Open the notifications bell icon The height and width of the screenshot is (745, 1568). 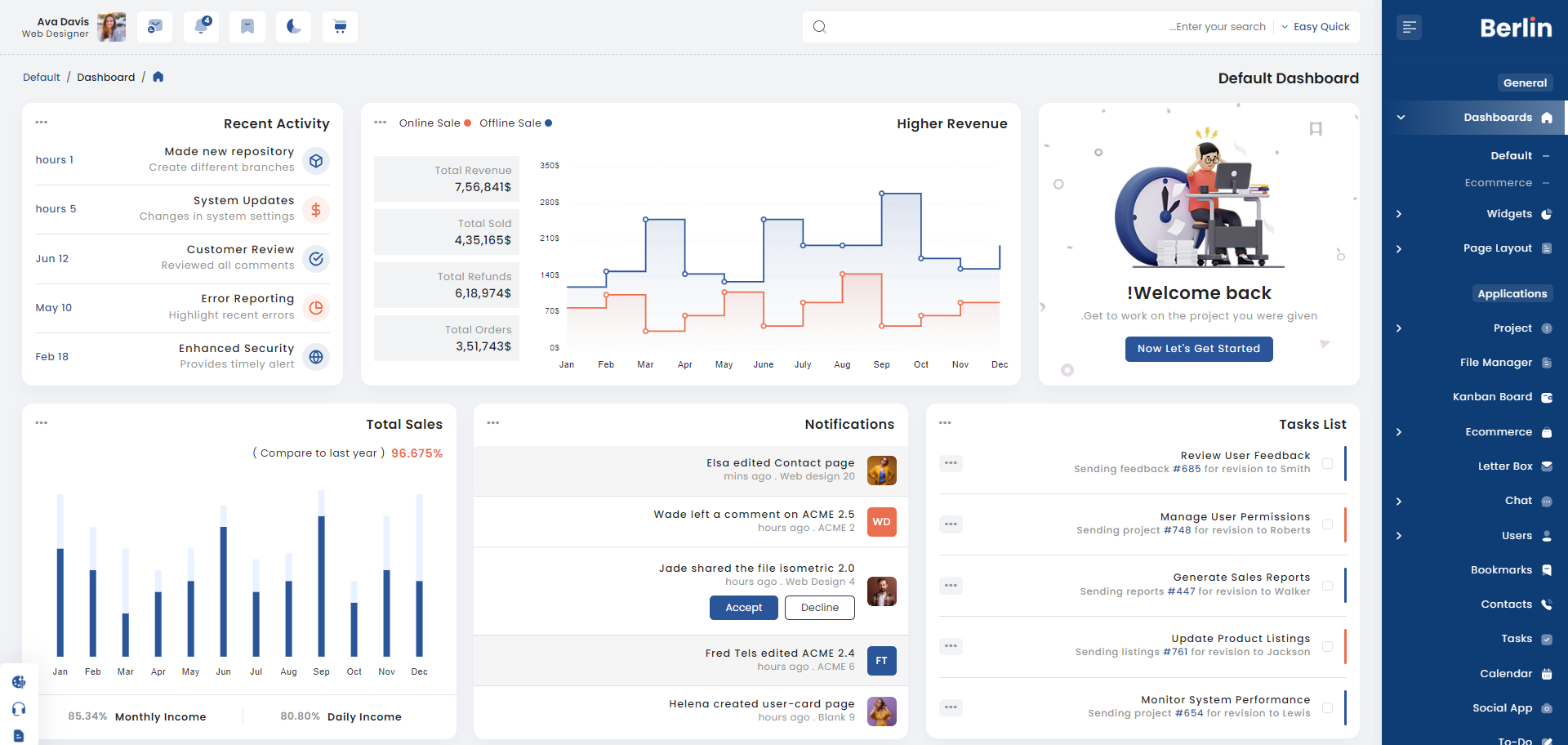pyautogui.click(x=201, y=27)
